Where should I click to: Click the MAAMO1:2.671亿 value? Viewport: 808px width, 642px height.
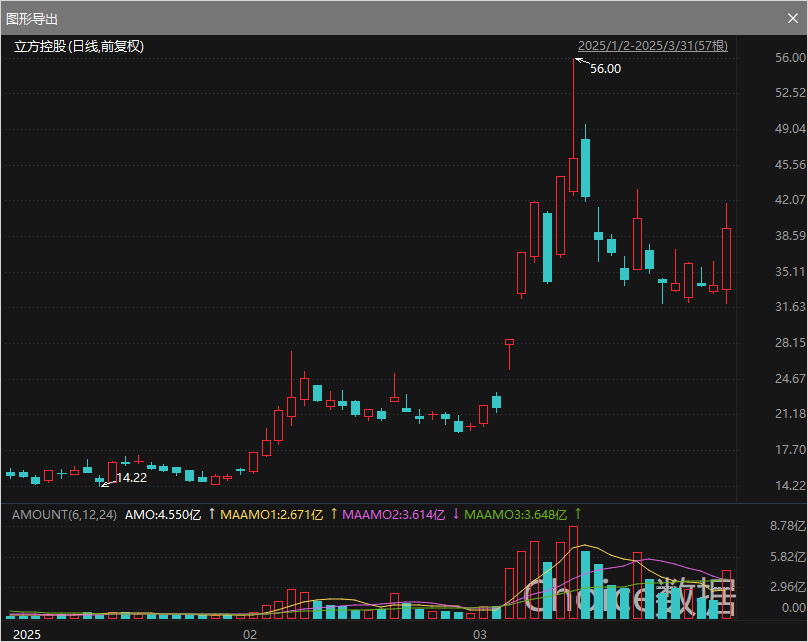coord(272,515)
